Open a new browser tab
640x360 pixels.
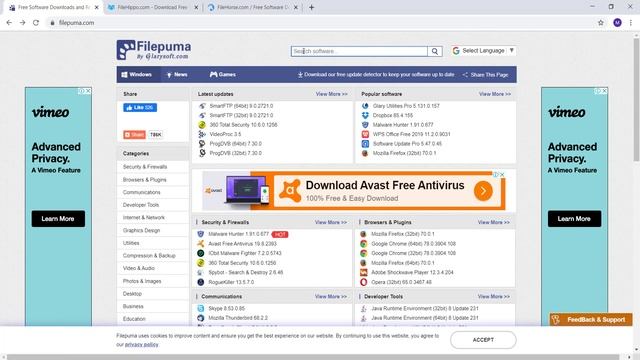click(x=311, y=7)
